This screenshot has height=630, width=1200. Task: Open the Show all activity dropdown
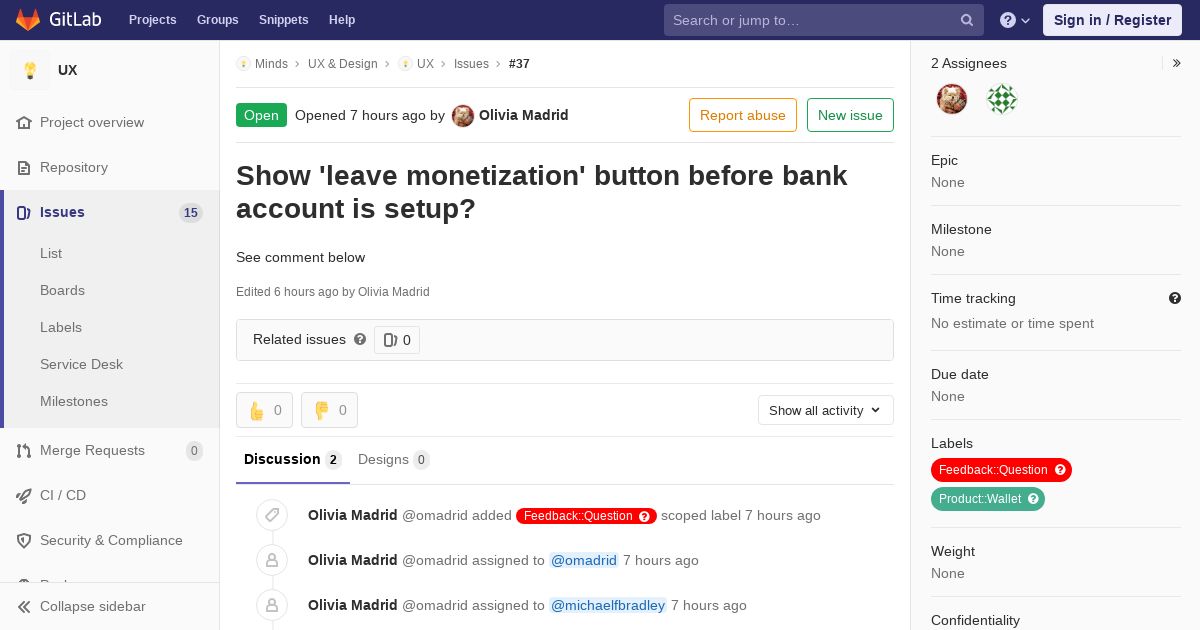tap(825, 410)
